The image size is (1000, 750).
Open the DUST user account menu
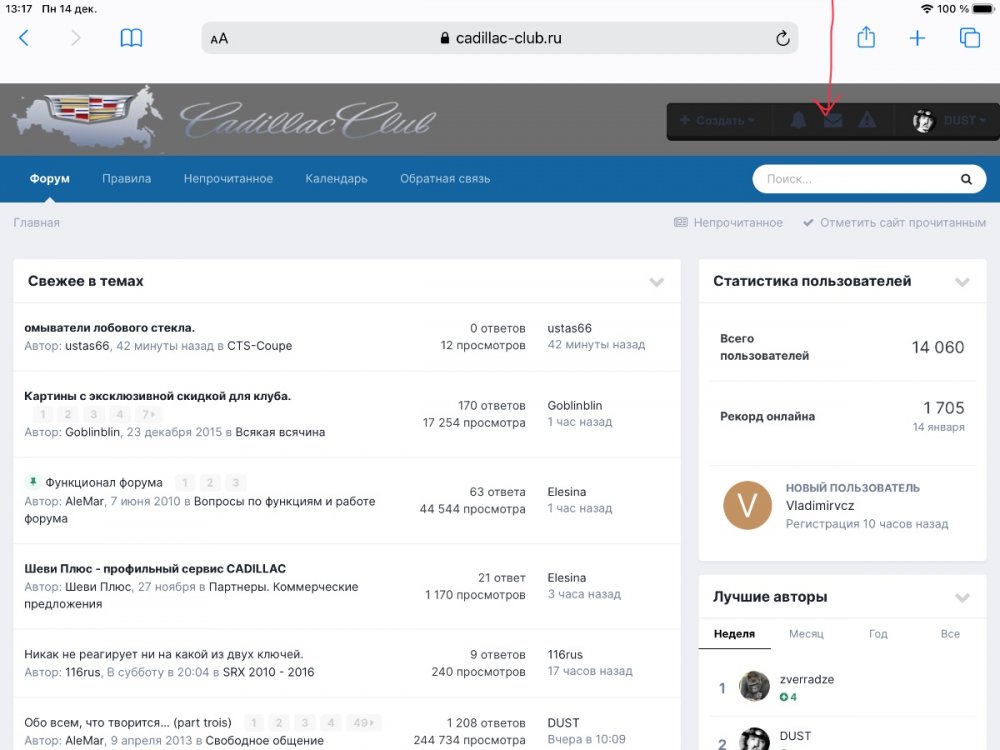pos(949,121)
